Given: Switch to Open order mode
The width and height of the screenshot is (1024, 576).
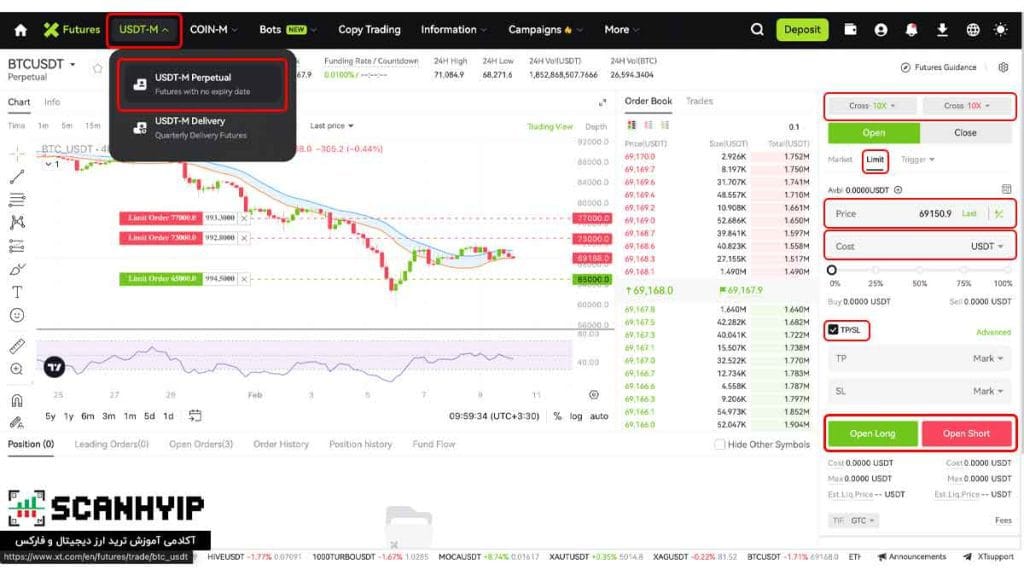Looking at the screenshot, I should [874, 133].
